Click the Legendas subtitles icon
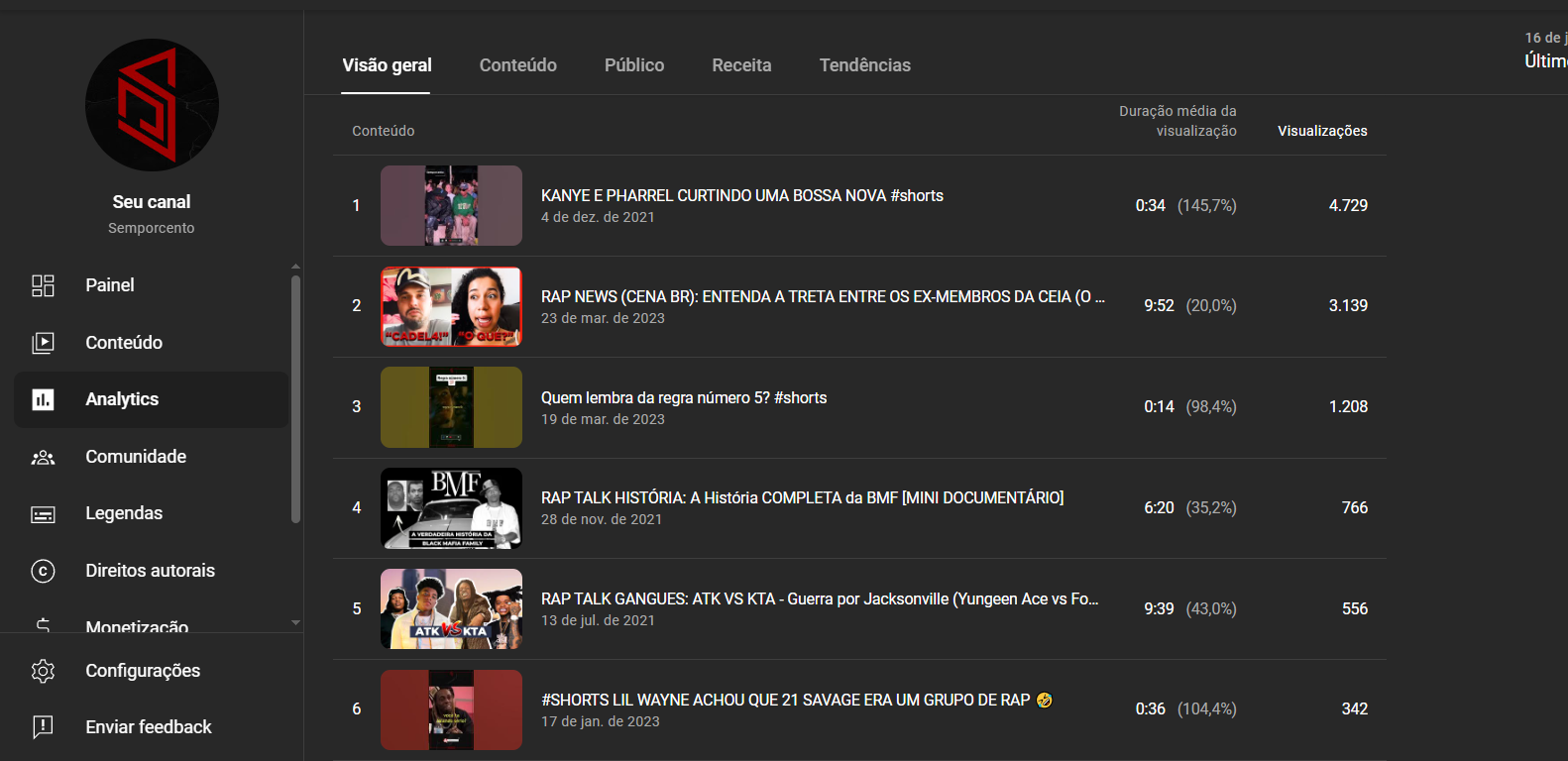 (43, 514)
